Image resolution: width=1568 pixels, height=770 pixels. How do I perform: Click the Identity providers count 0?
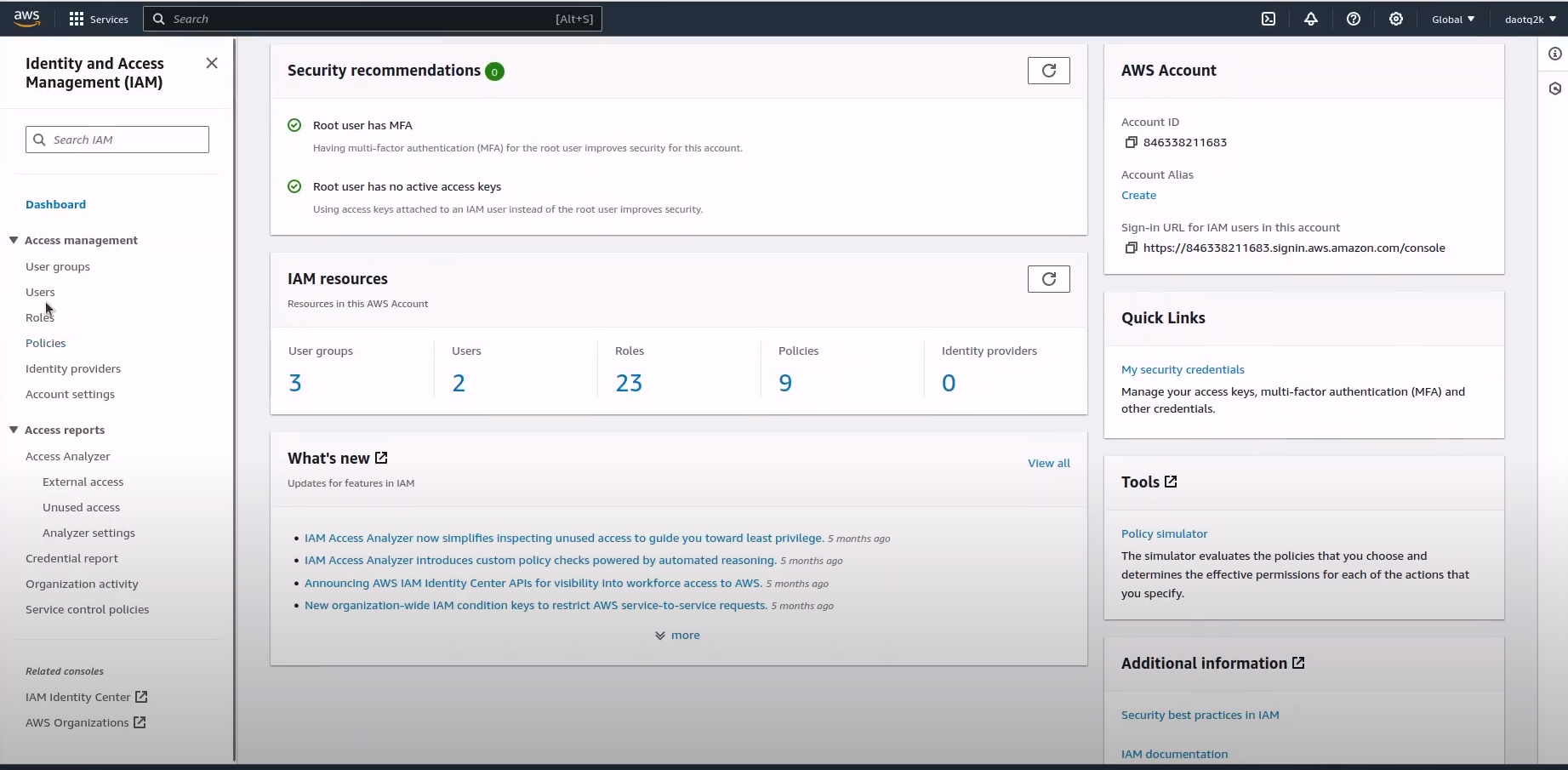point(949,383)
